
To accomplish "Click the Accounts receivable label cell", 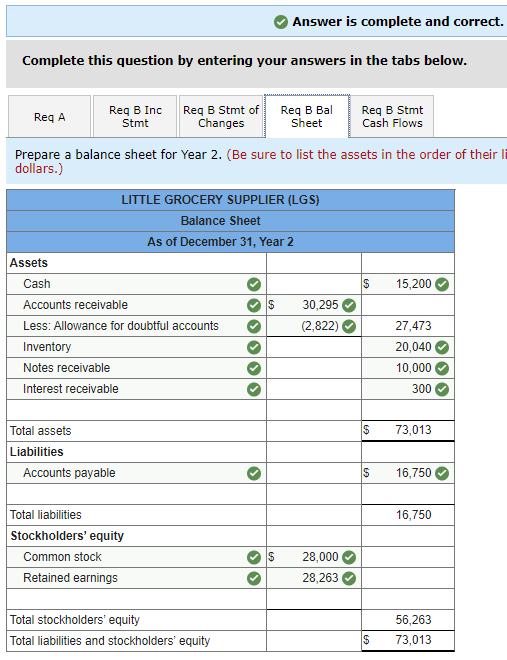I will pos(136,305).
